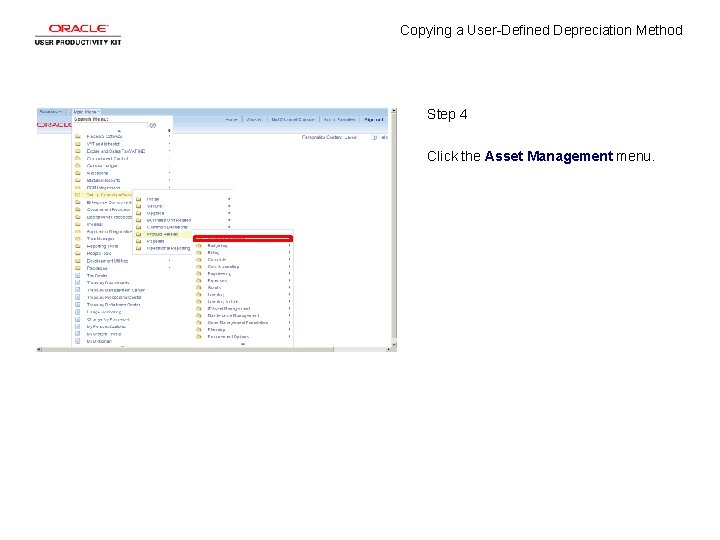The width and height of the screenshot is (720, 540).
Task: Expand arrow for Cost Accounting submenu
Action: 289,267
